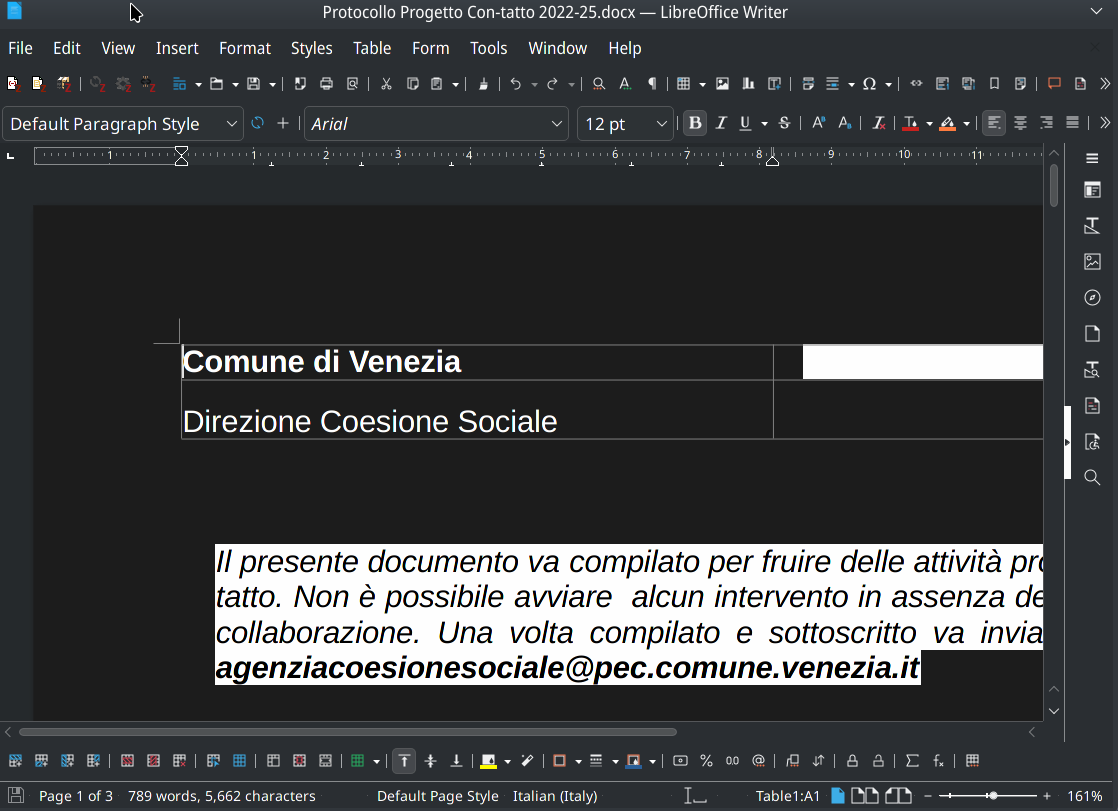This screenshot has width=1118, height=811.
Task: Open the Tools menu
Action: (488, 48)
